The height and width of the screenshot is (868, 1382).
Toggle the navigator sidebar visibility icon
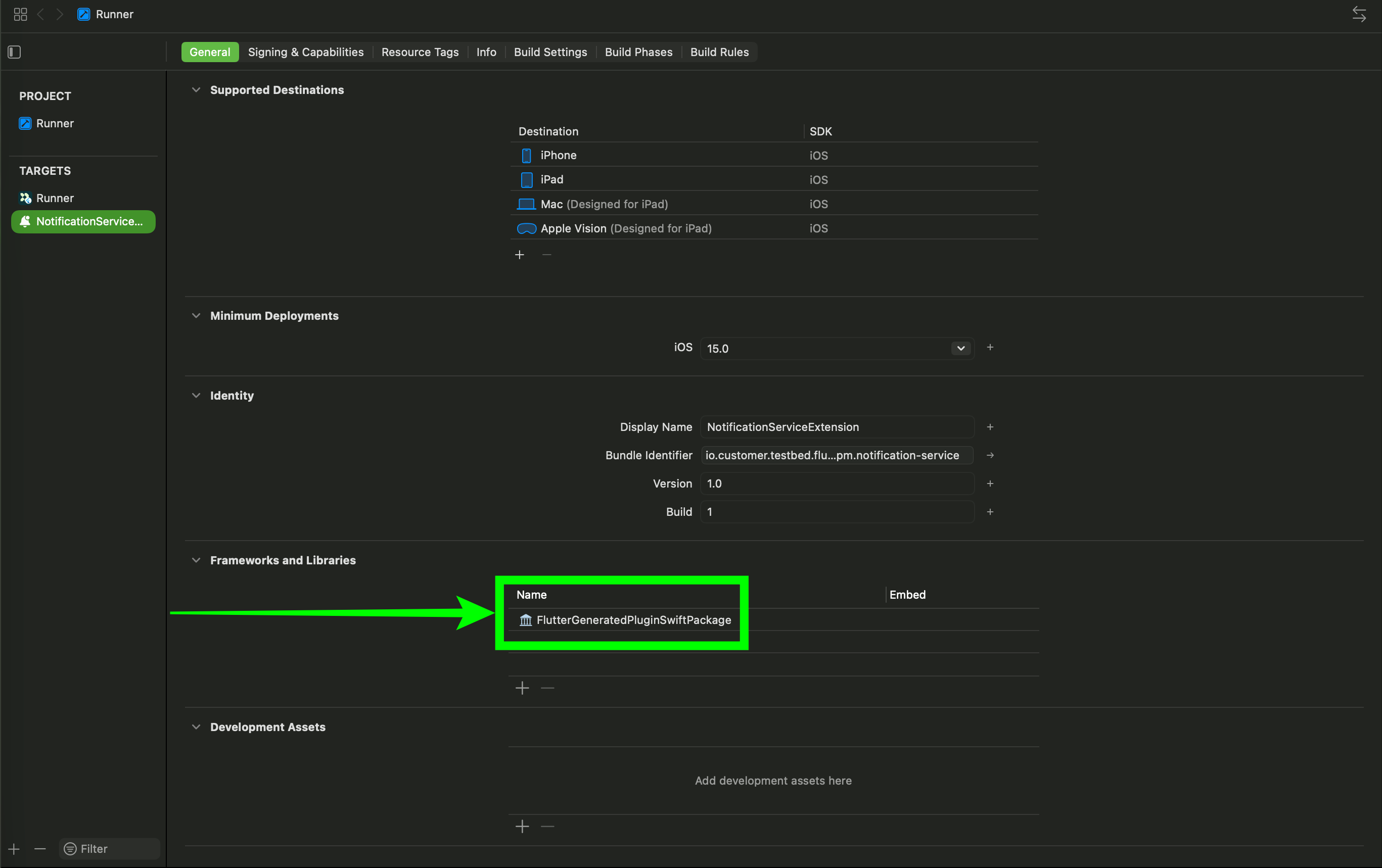click(14, 52)
